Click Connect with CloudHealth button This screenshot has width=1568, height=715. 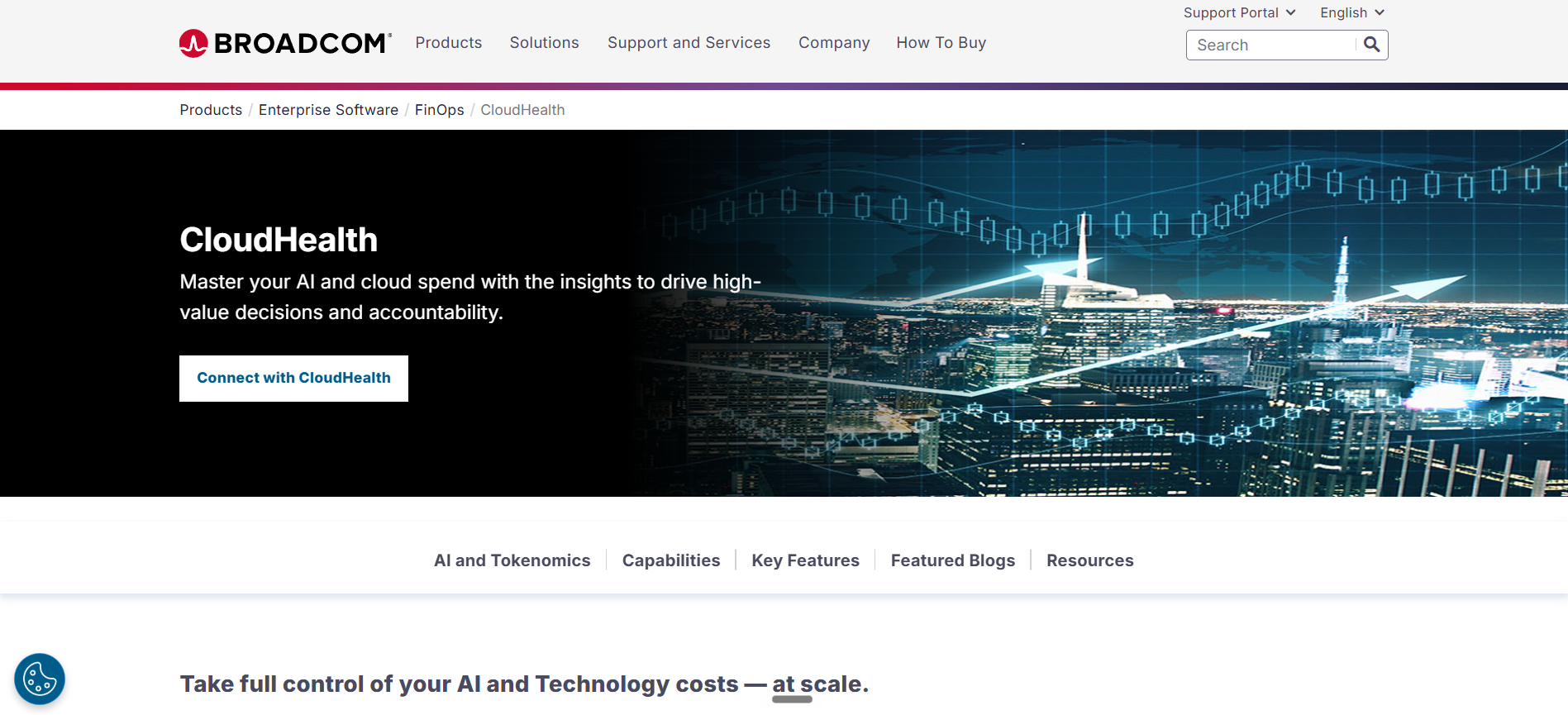pos(293,379)
